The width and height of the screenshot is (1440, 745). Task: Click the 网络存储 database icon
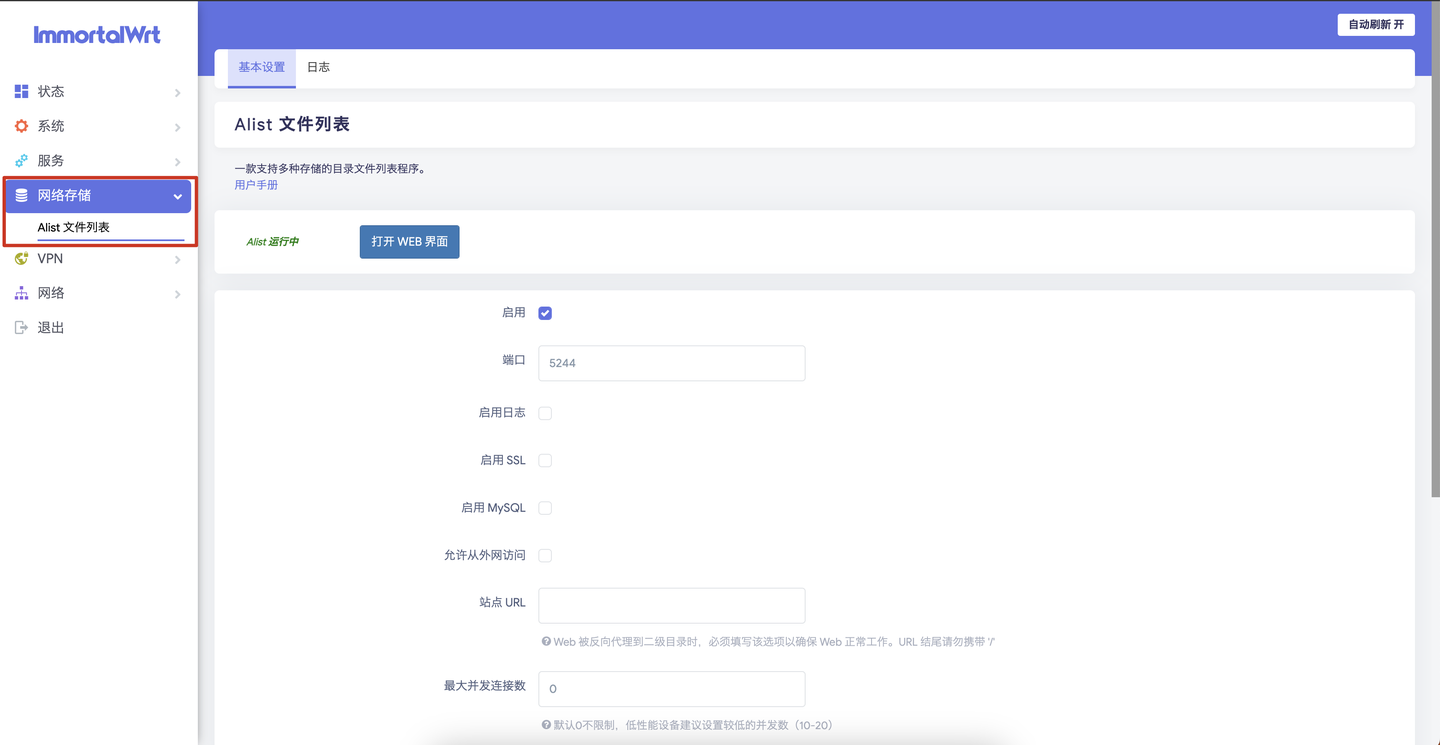coord(21,196)
